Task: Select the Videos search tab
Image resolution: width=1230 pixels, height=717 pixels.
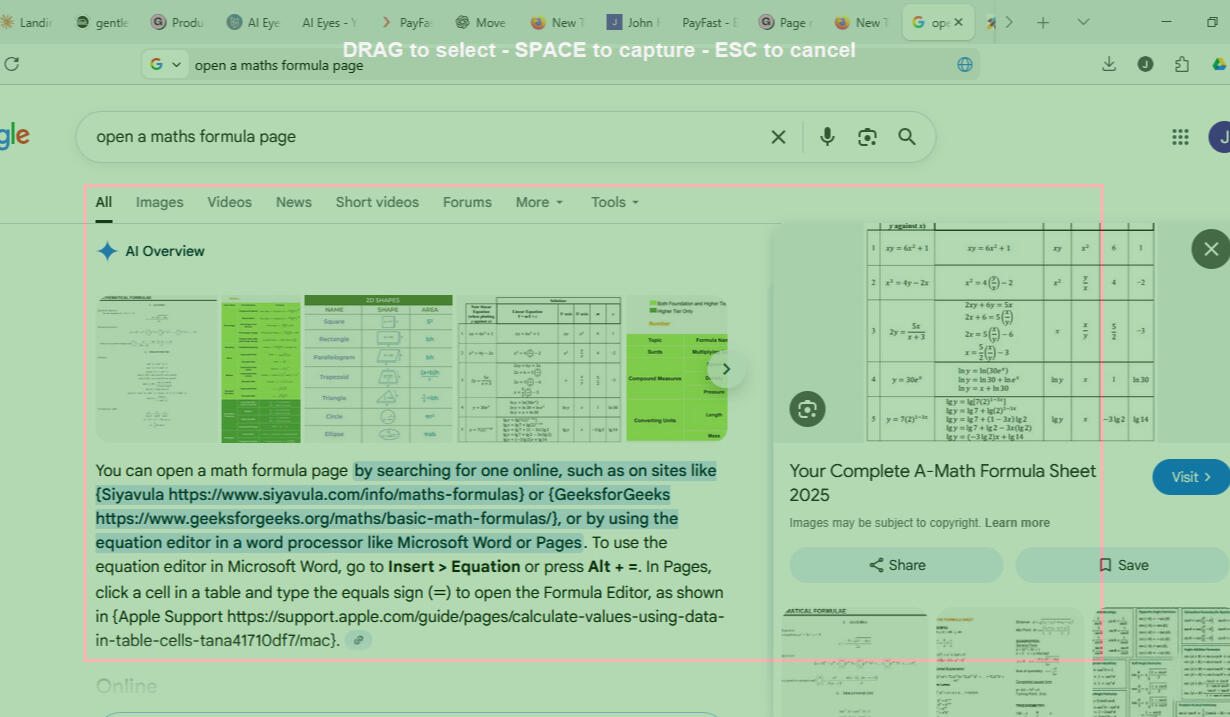Action: coord(229,202)
